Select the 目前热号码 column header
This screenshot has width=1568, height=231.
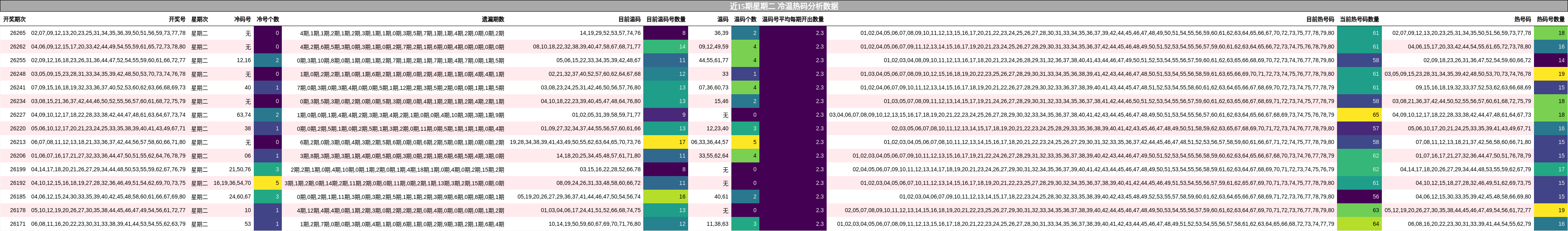point(1320,20)
